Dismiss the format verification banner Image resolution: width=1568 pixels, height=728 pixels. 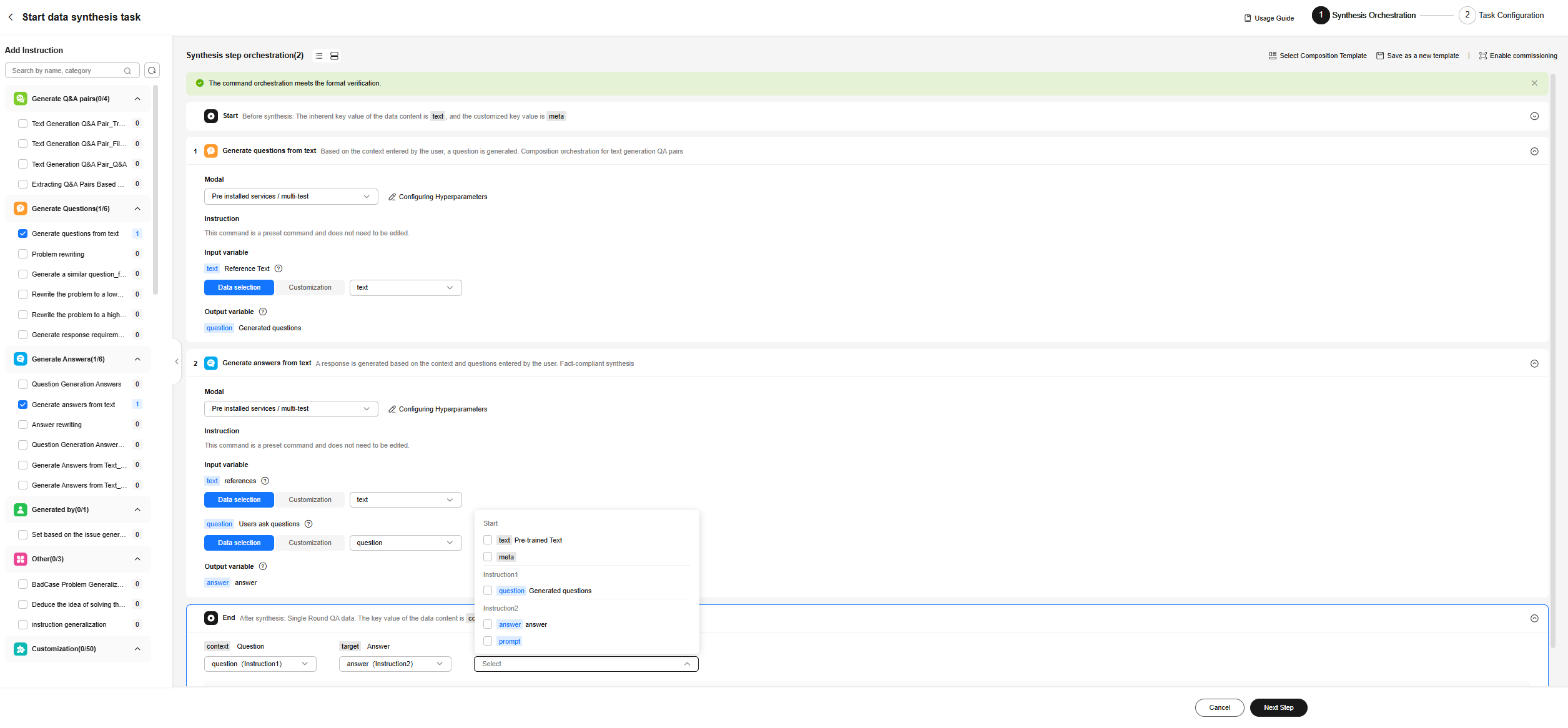coord(1534,83)
